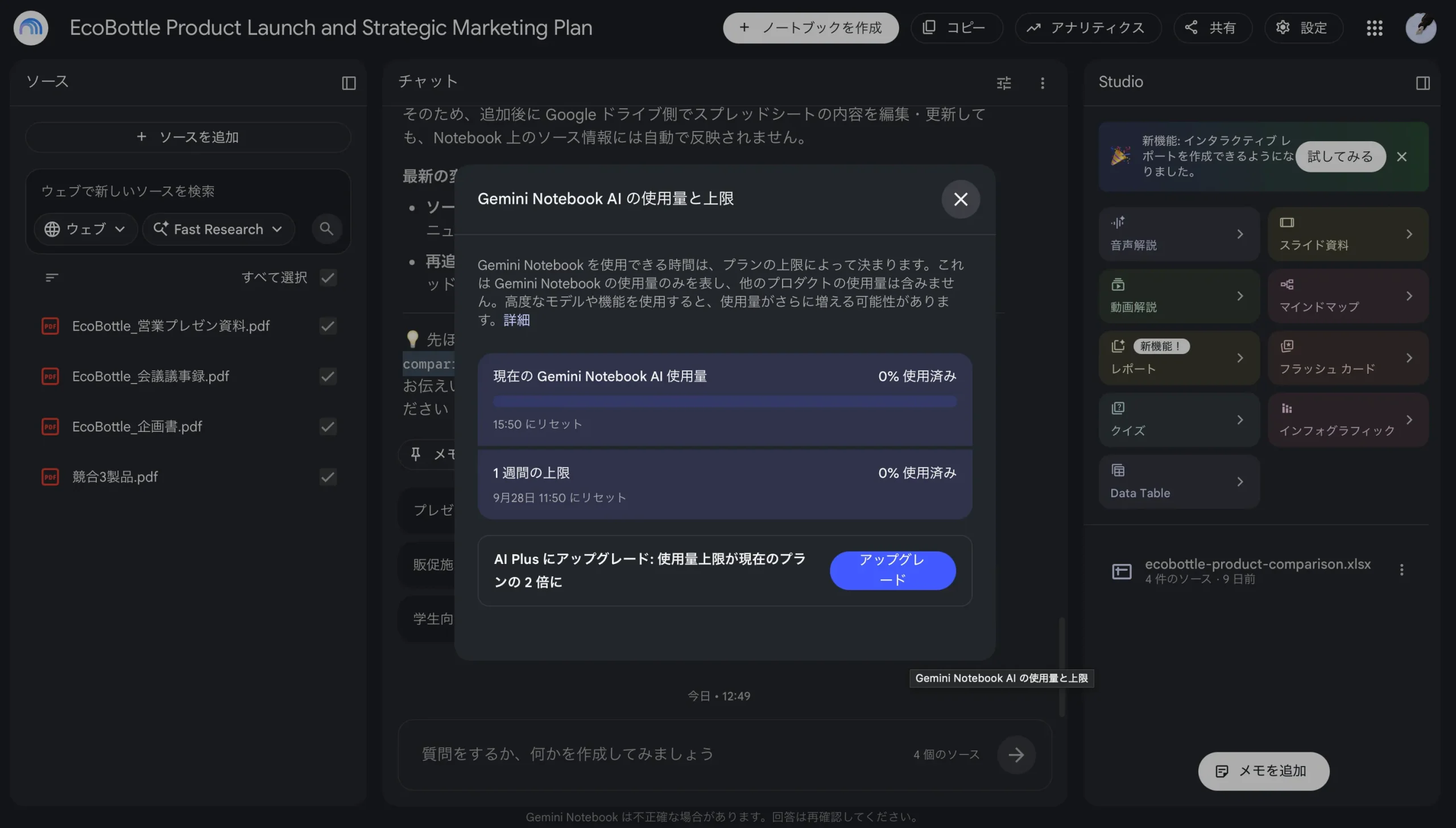Viewport: 1456px width, 828px height.
Task: Expand マインドマップ options chevron
Action: (x=1409, y=296)
